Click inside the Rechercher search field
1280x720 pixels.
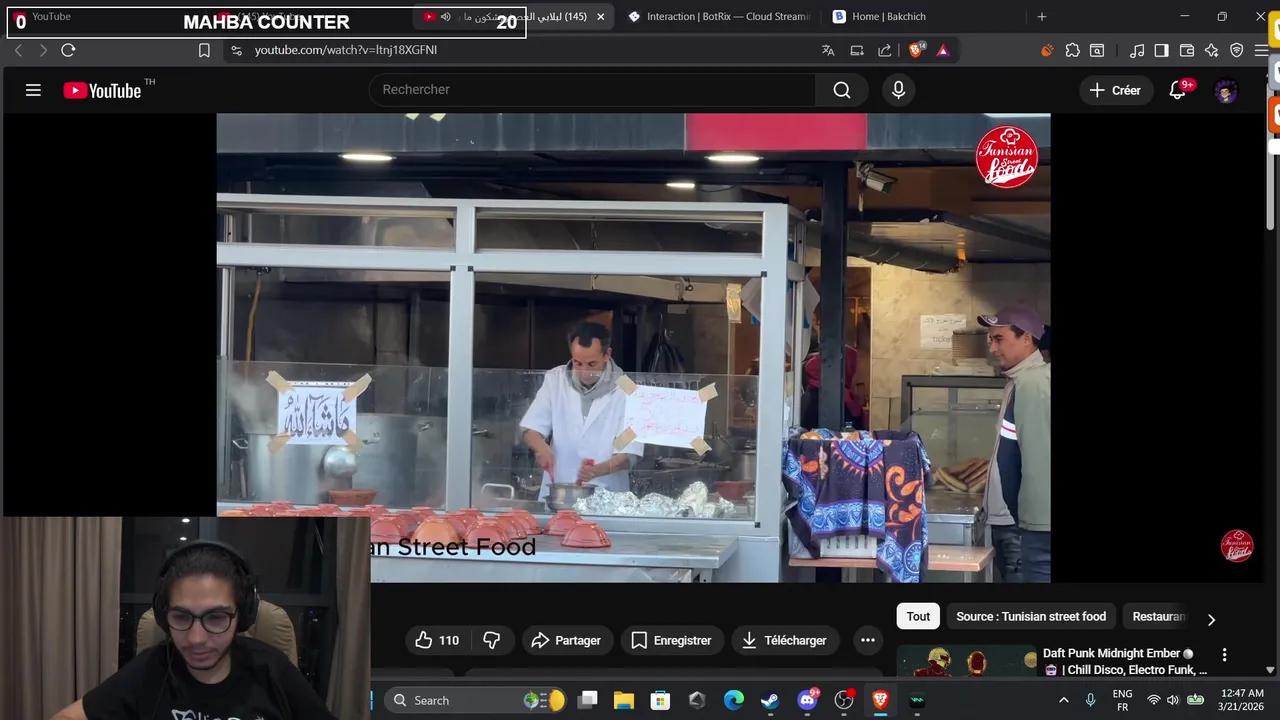[x=592, y=90]
